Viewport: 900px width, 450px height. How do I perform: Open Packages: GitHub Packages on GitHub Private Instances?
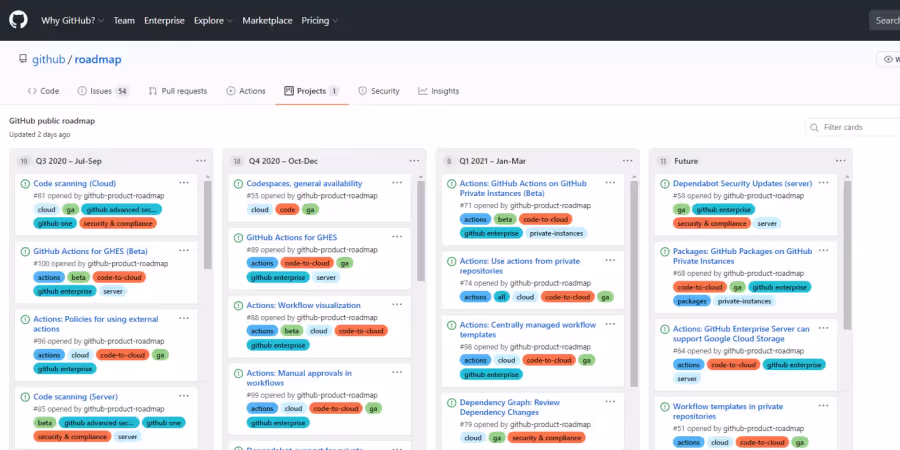[x=742, y=256]
